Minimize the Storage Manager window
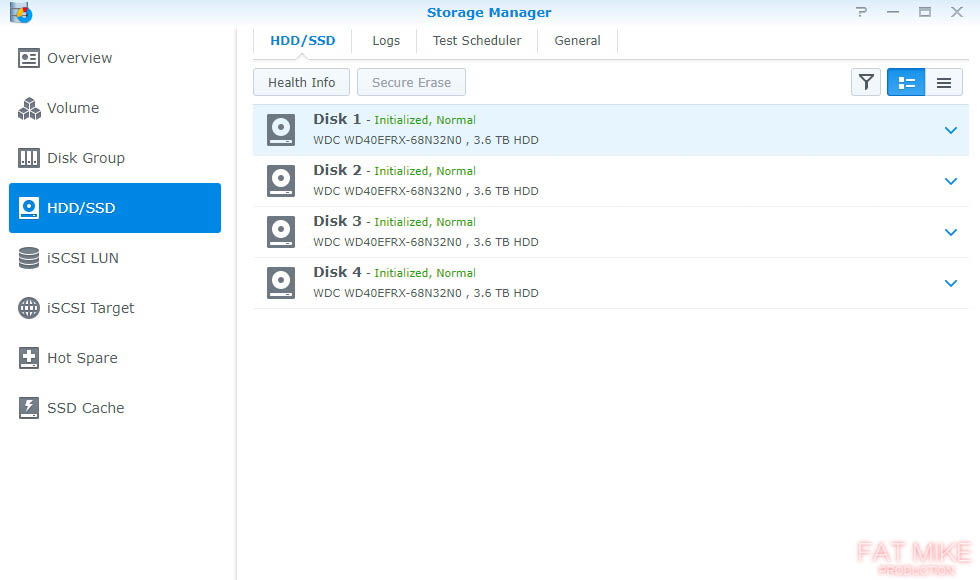This screenshot has width=980, height=580. pos(892,12)
